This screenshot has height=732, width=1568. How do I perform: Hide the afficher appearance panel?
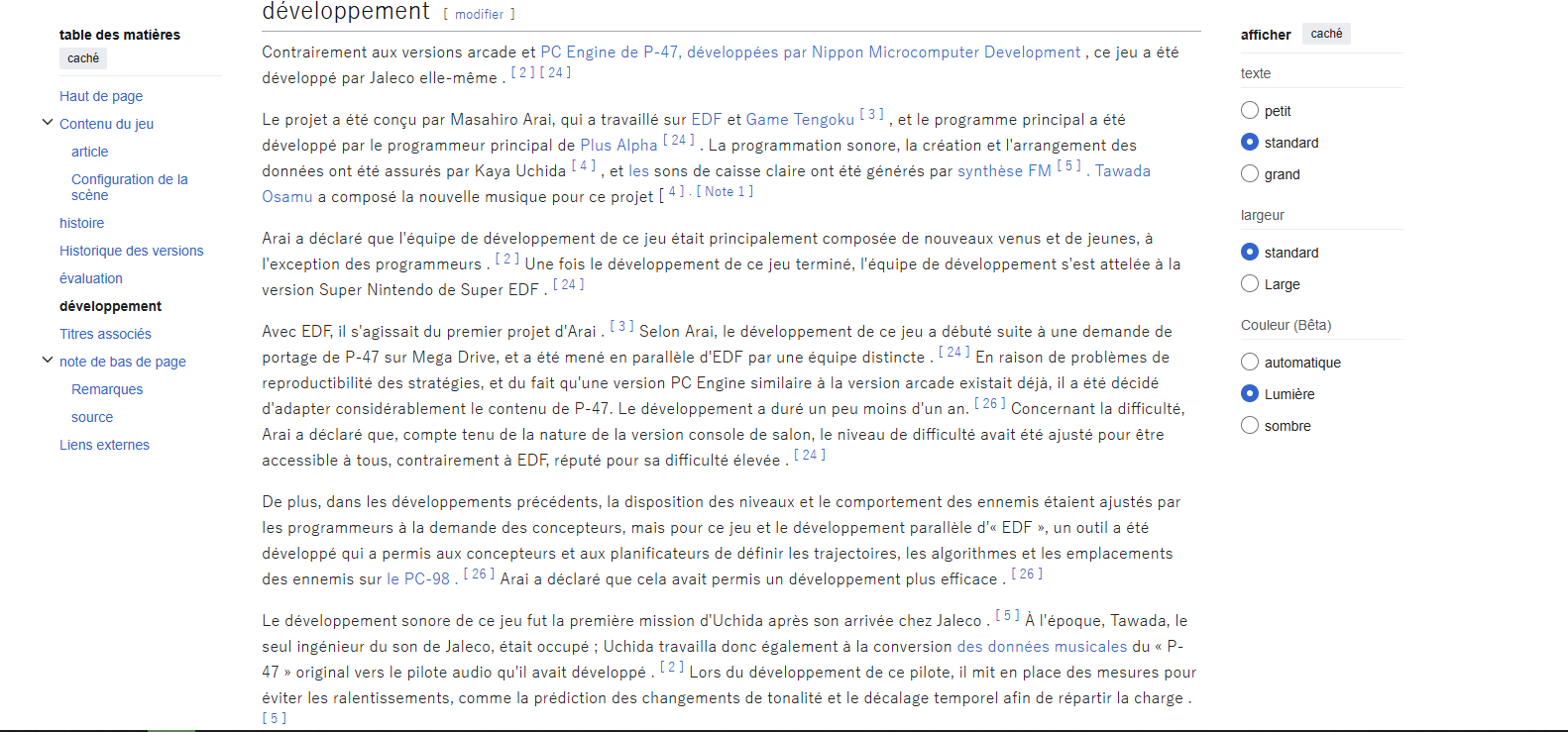1325,34
